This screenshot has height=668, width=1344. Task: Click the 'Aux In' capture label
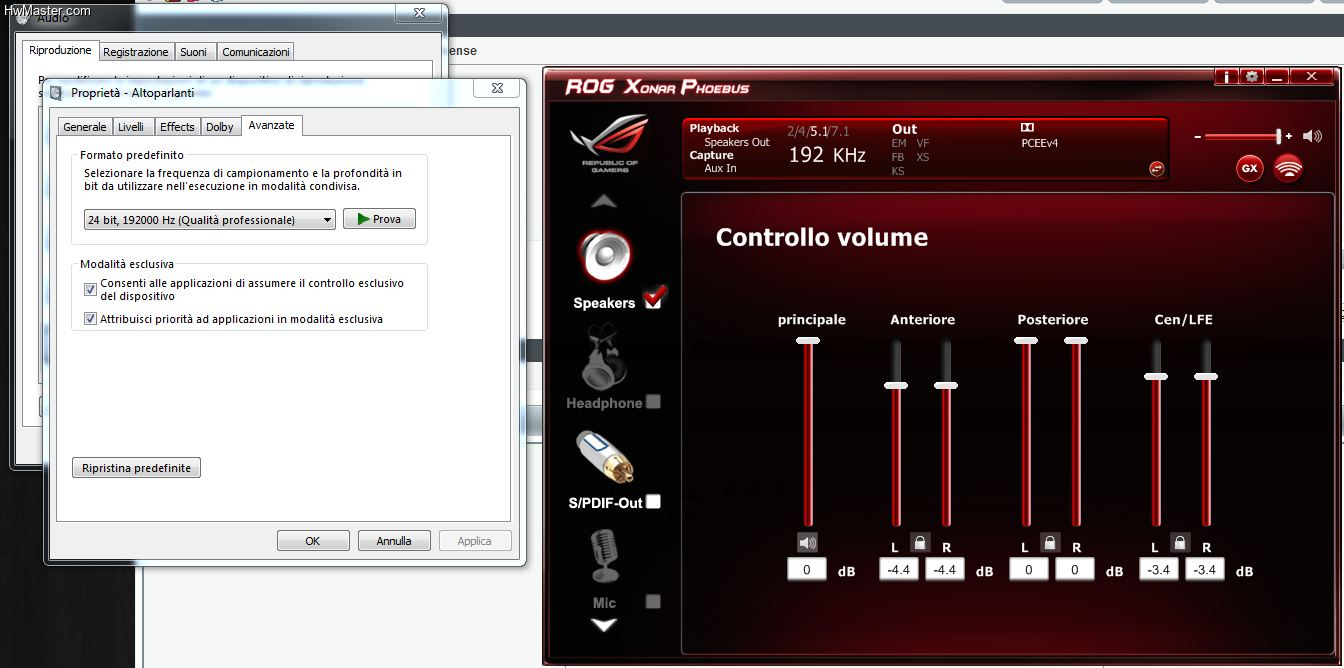pos(720,168)
